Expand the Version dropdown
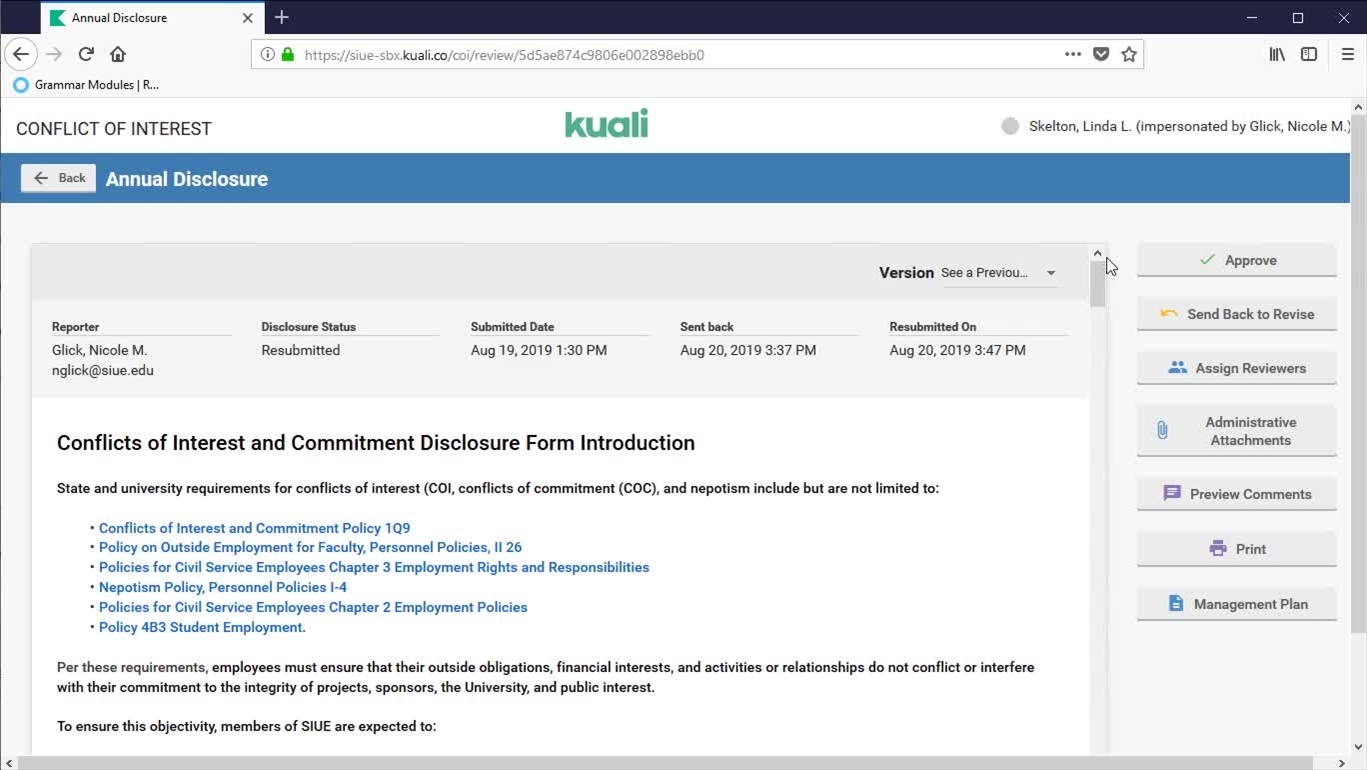 pos(998,273)
